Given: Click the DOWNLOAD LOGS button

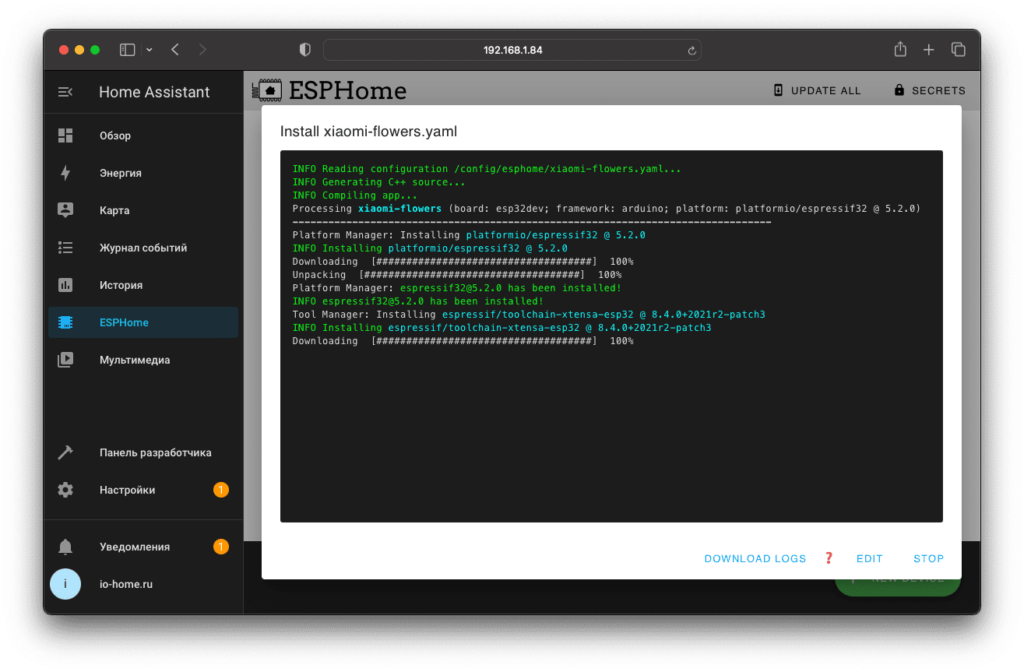Looking at the screenshot, I should 755,558.
